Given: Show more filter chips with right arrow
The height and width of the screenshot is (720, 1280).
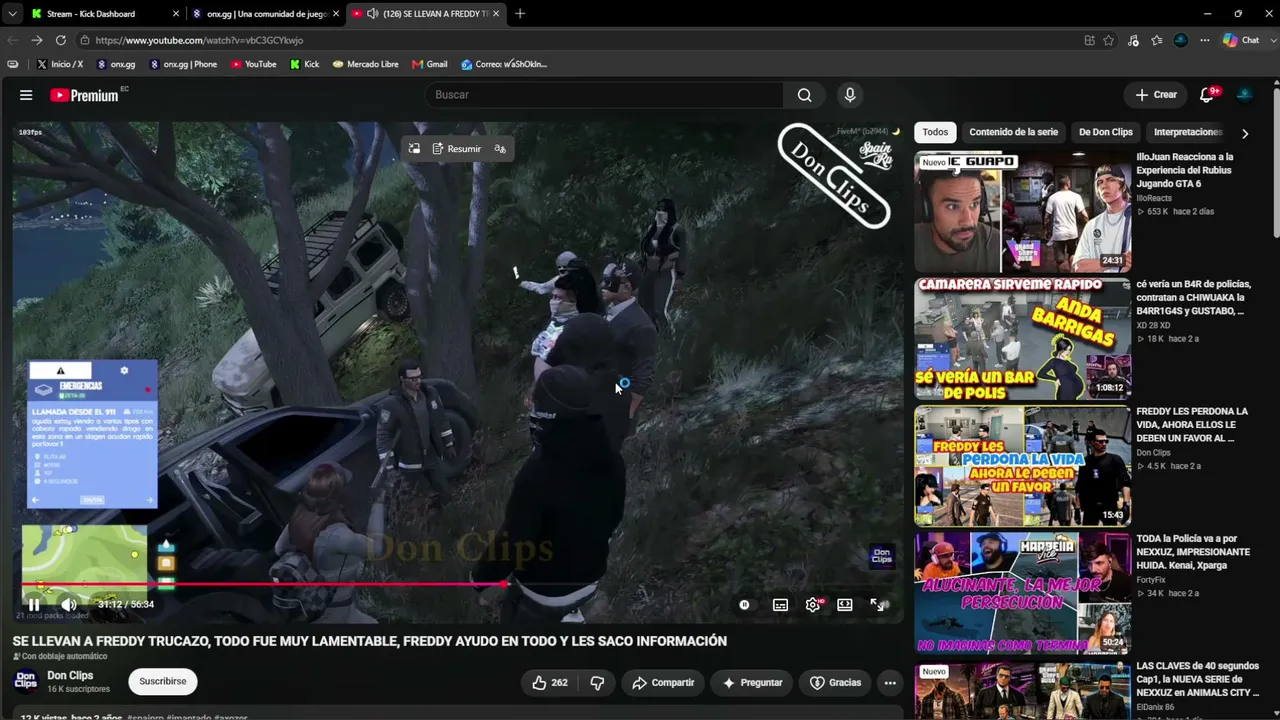Looking at the screenshot, I should click(x=1245, y=133).
